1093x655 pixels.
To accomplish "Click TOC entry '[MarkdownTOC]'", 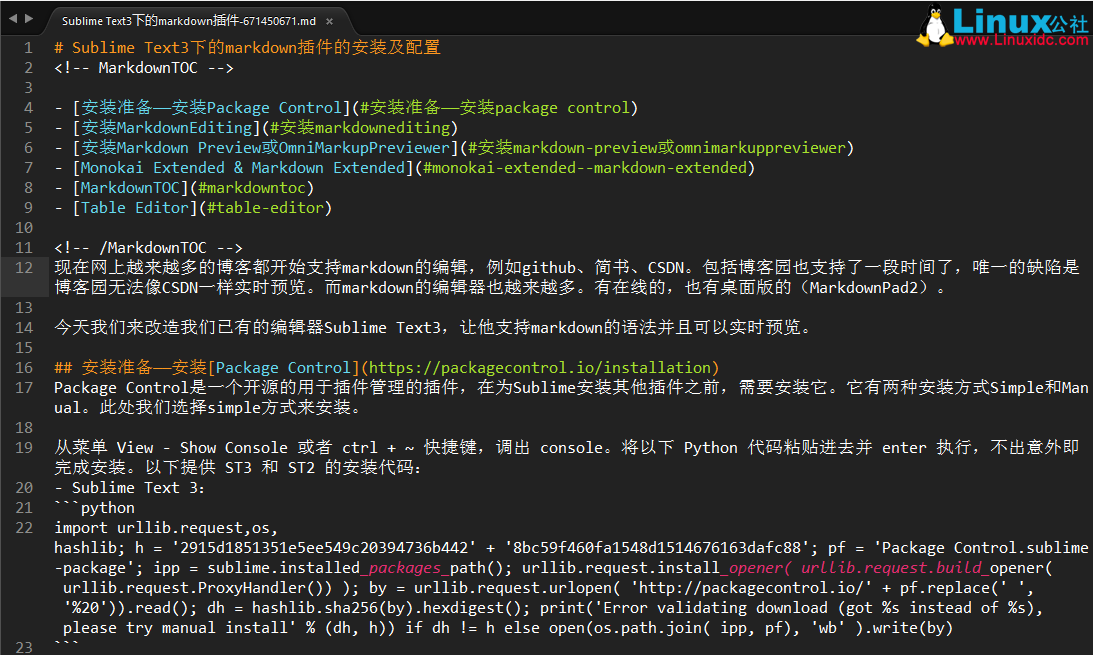I will point(130,187).
